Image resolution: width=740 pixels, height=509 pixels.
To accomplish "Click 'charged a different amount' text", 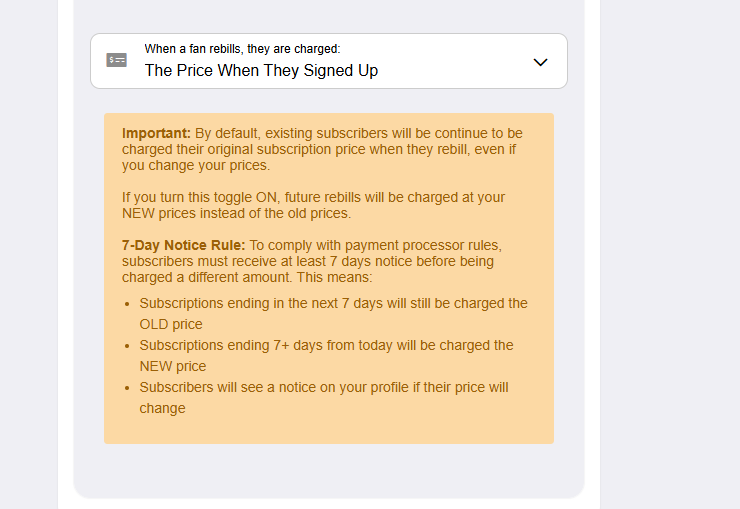I will tap(208, 277).
